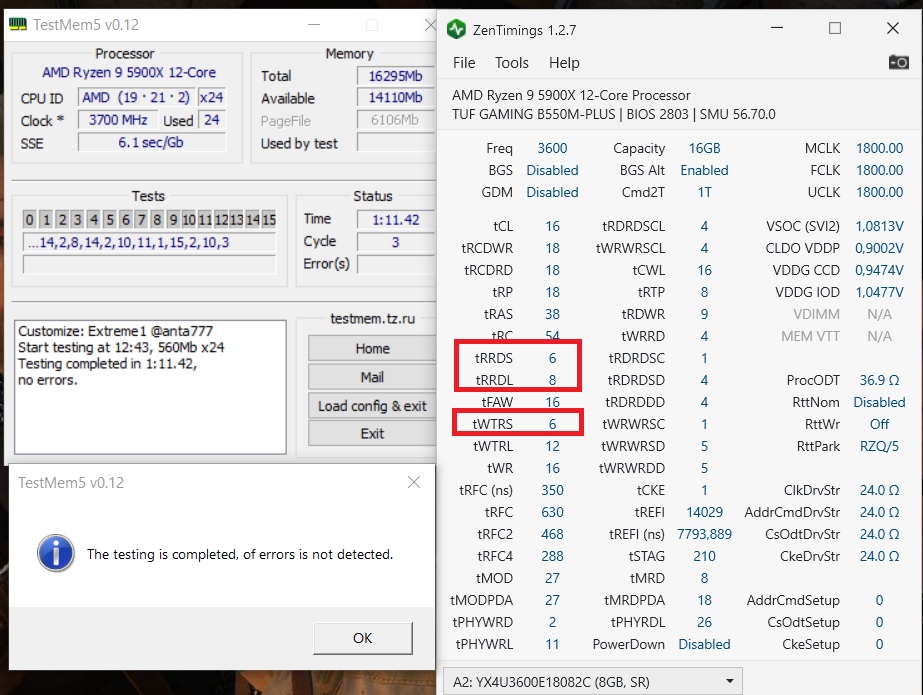Click the VSOC (SVI2) value 1,0813V

coord(879,226)
